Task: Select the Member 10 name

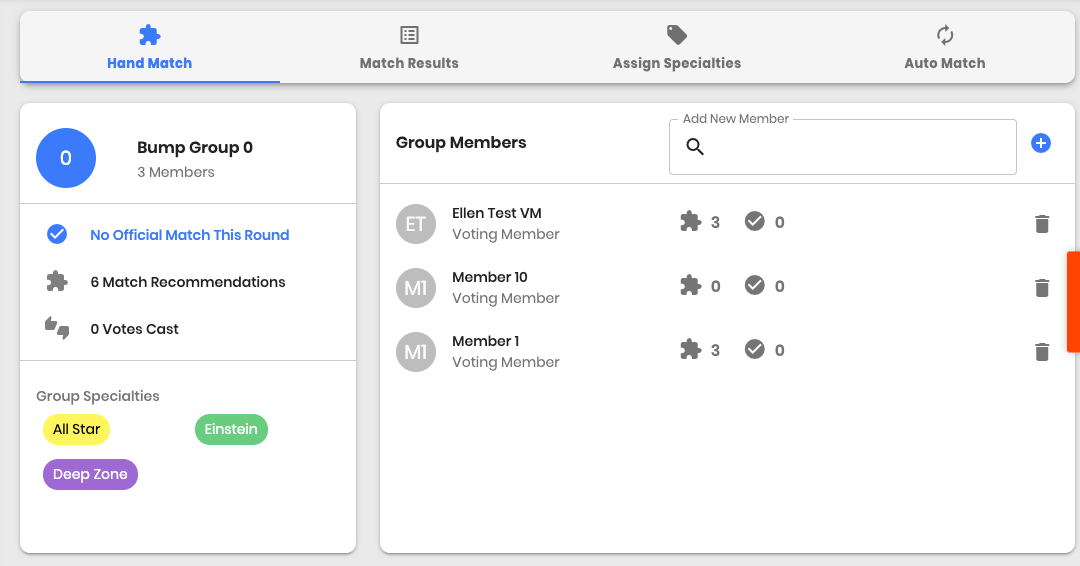Action: [490, 277]
